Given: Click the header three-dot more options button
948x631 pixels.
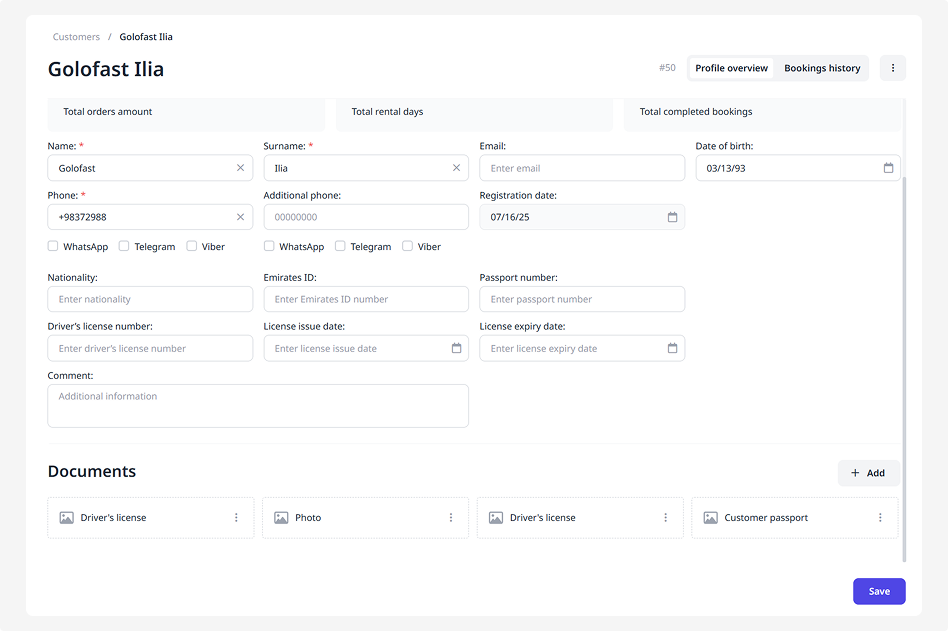Looking at the screenshot, I should [892, 68].
